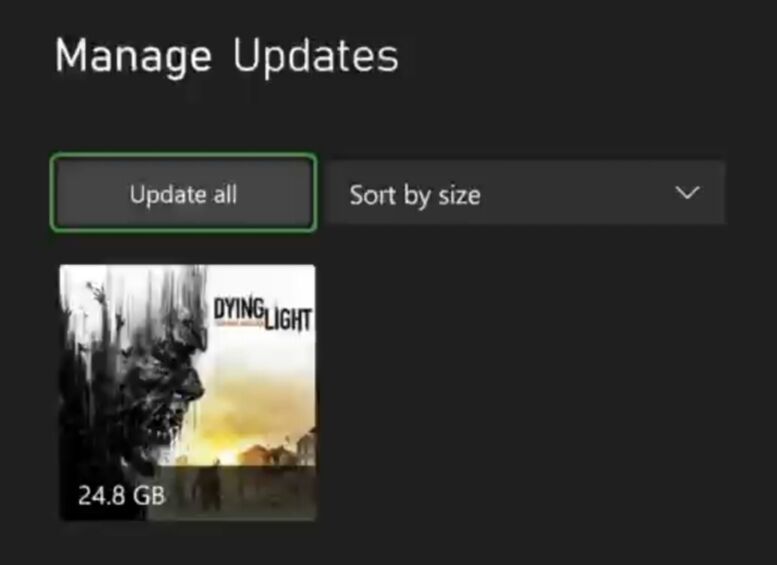Click the Update all button
Image resolution: width=777 pixels, height=565 pixels.
click(183, 193)
